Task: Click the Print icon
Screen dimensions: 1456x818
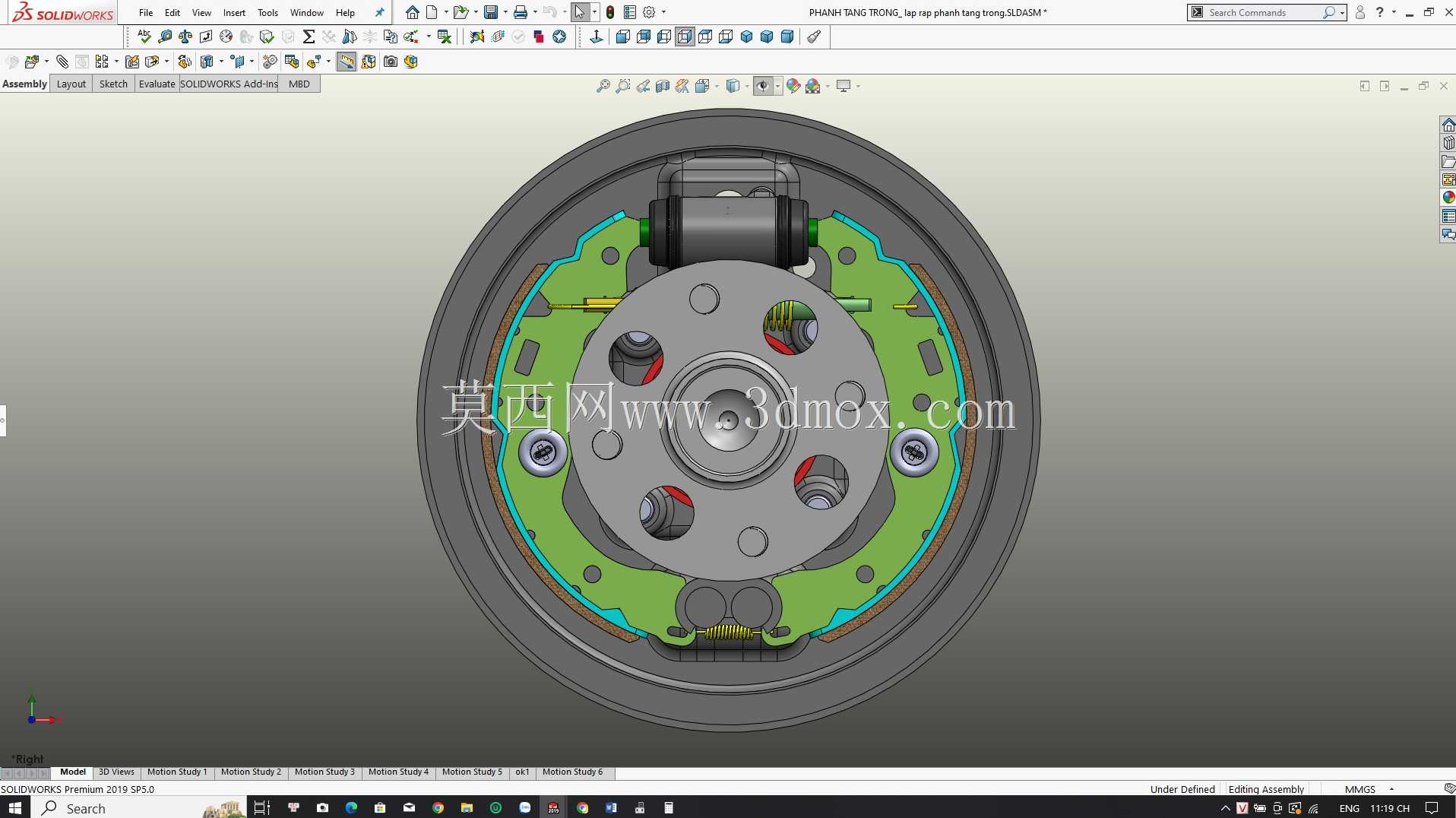Action: pyautogui.click(x=521, y=12)
